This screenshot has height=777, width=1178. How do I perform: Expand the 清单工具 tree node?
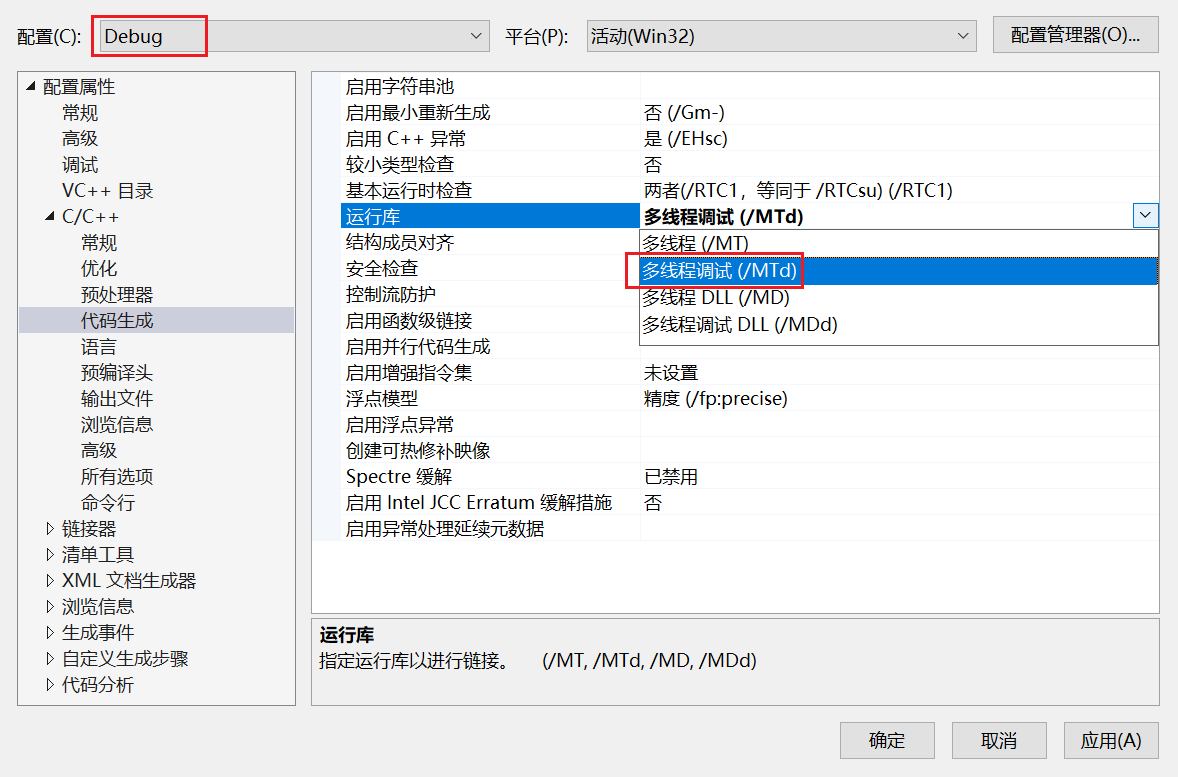50,555
